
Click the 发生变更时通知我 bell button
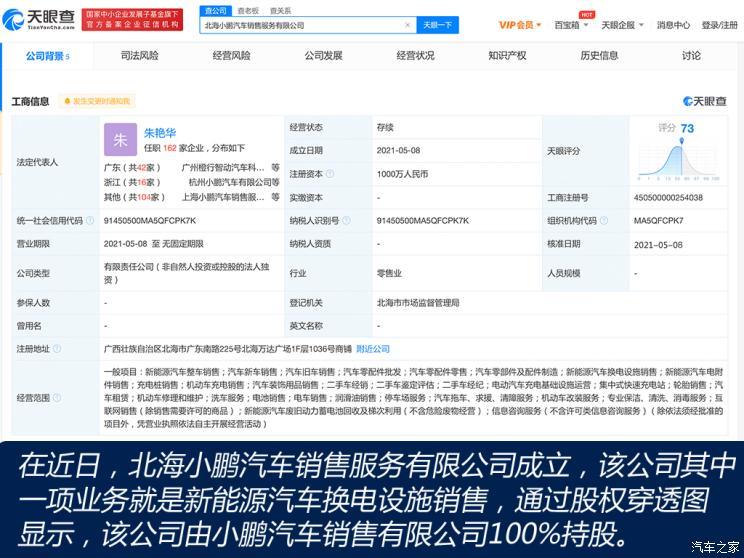[97, 101]
